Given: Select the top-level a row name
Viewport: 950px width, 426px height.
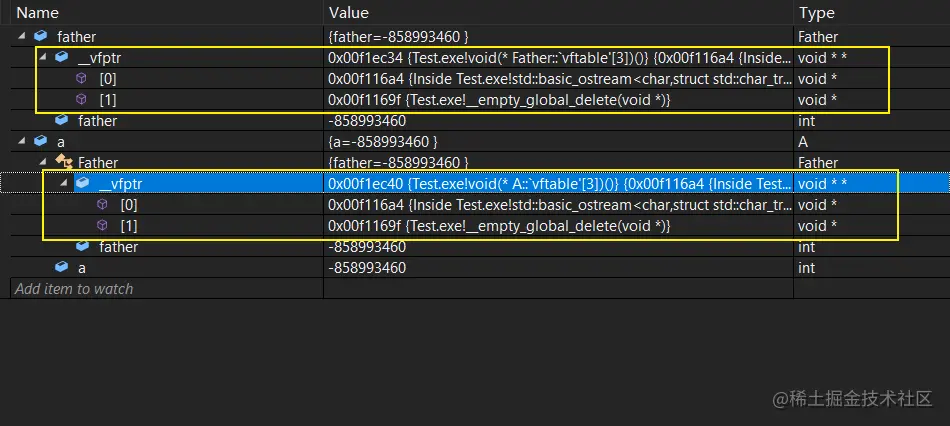Looking at the screenshot, I should (61, 142).
